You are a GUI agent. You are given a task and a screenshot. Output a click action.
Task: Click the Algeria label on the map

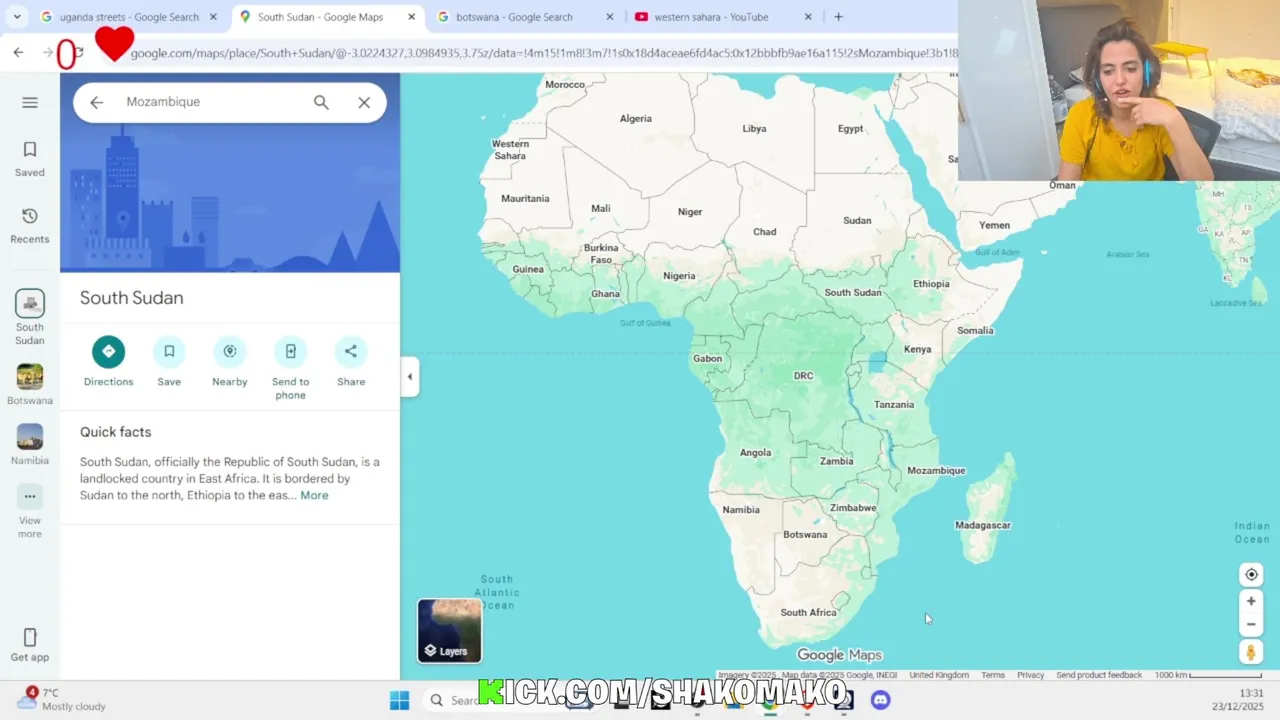[636, 118]
